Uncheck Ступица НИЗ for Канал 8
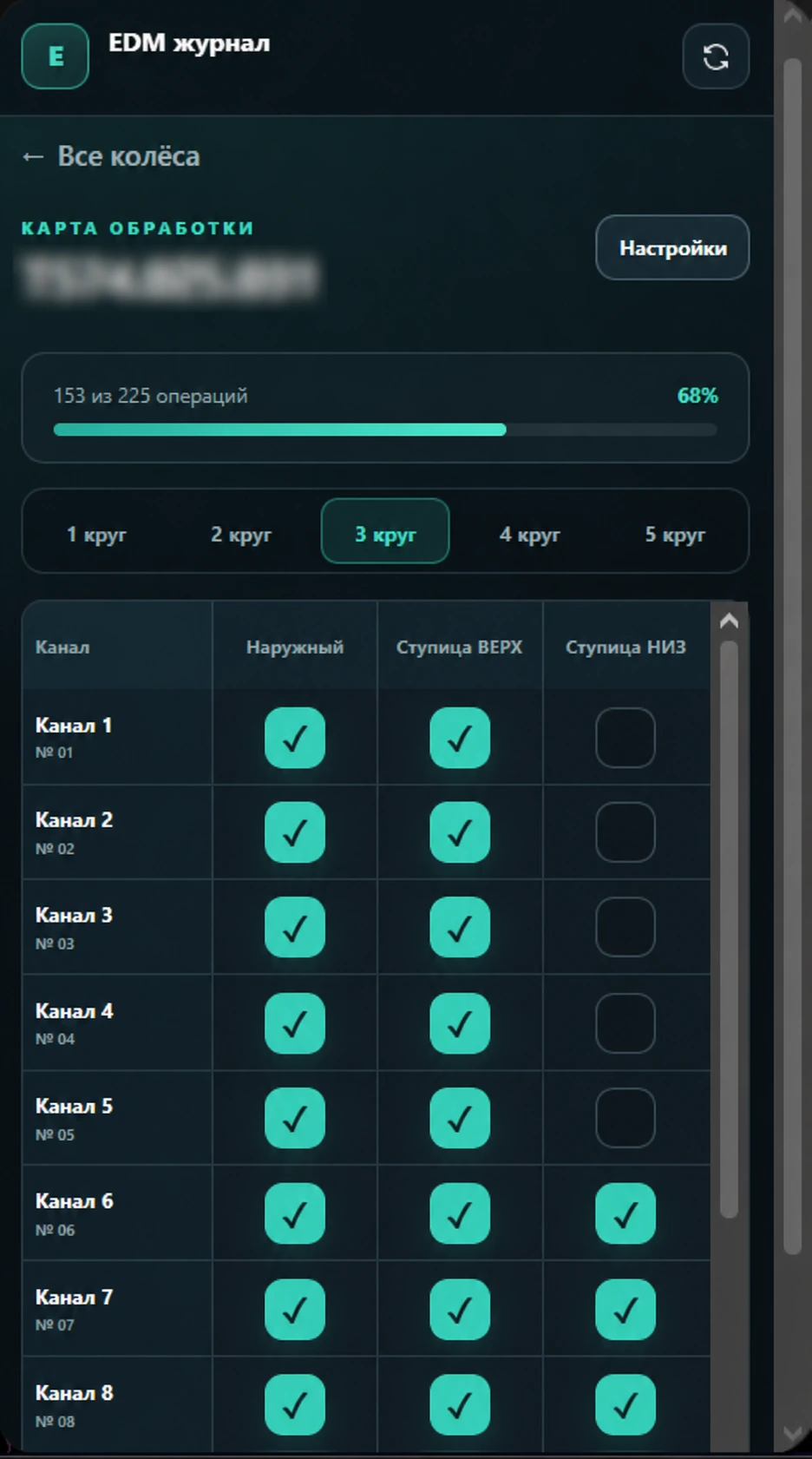812x1459 pixels. tap(625, 1404)
